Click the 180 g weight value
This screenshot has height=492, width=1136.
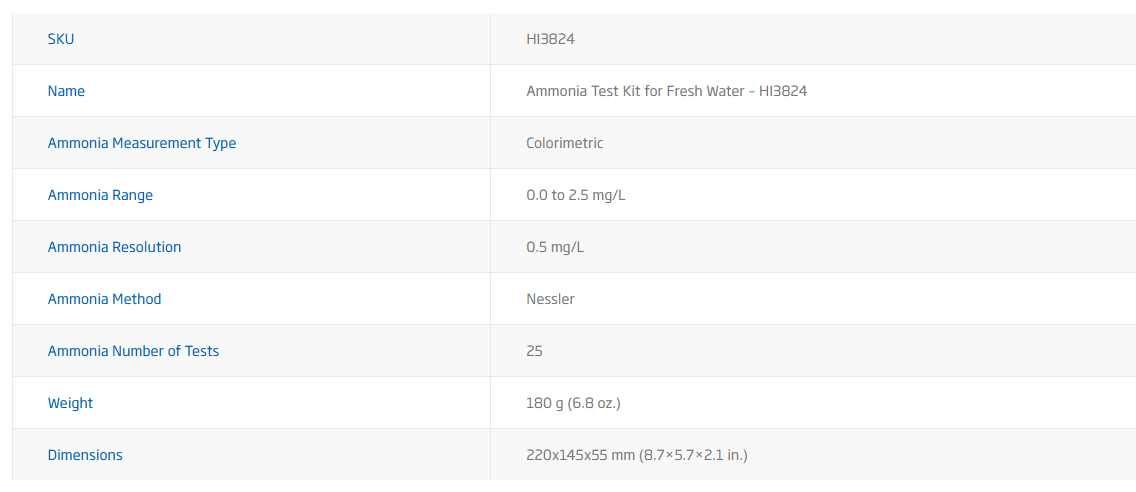tap(573, 403)
